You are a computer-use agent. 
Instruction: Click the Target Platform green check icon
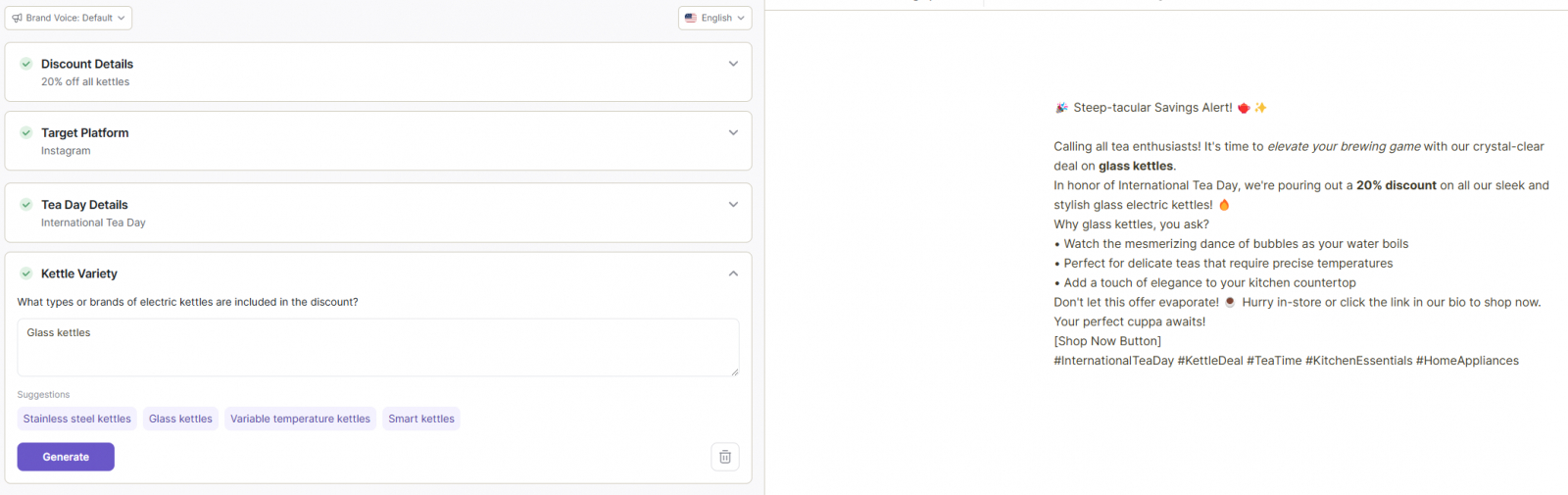[x=26, y=132]
